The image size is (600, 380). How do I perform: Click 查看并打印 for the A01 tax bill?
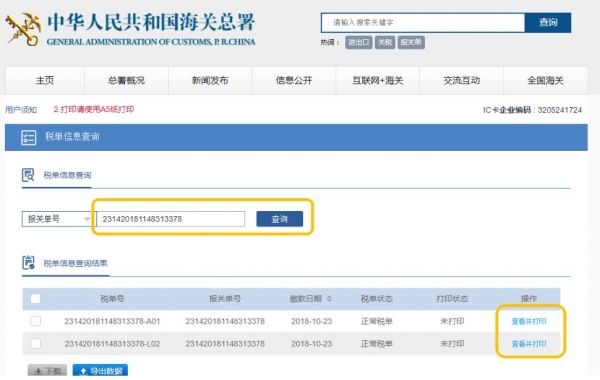click(x=529, y=321)
